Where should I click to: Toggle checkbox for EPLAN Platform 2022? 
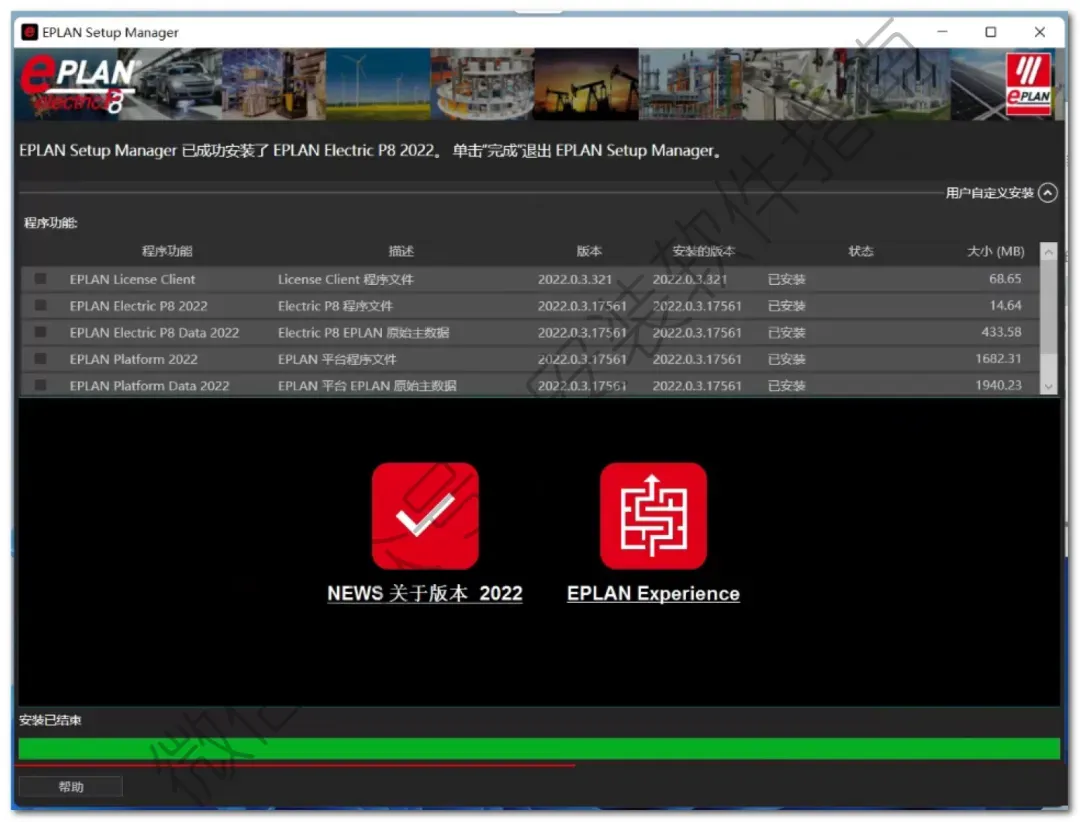pyautogui.click(x=41, y=359)
